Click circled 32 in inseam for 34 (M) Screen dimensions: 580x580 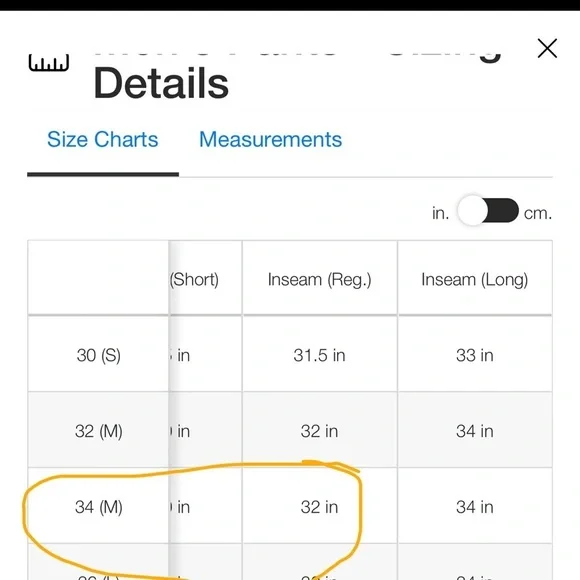coord(320,507)
